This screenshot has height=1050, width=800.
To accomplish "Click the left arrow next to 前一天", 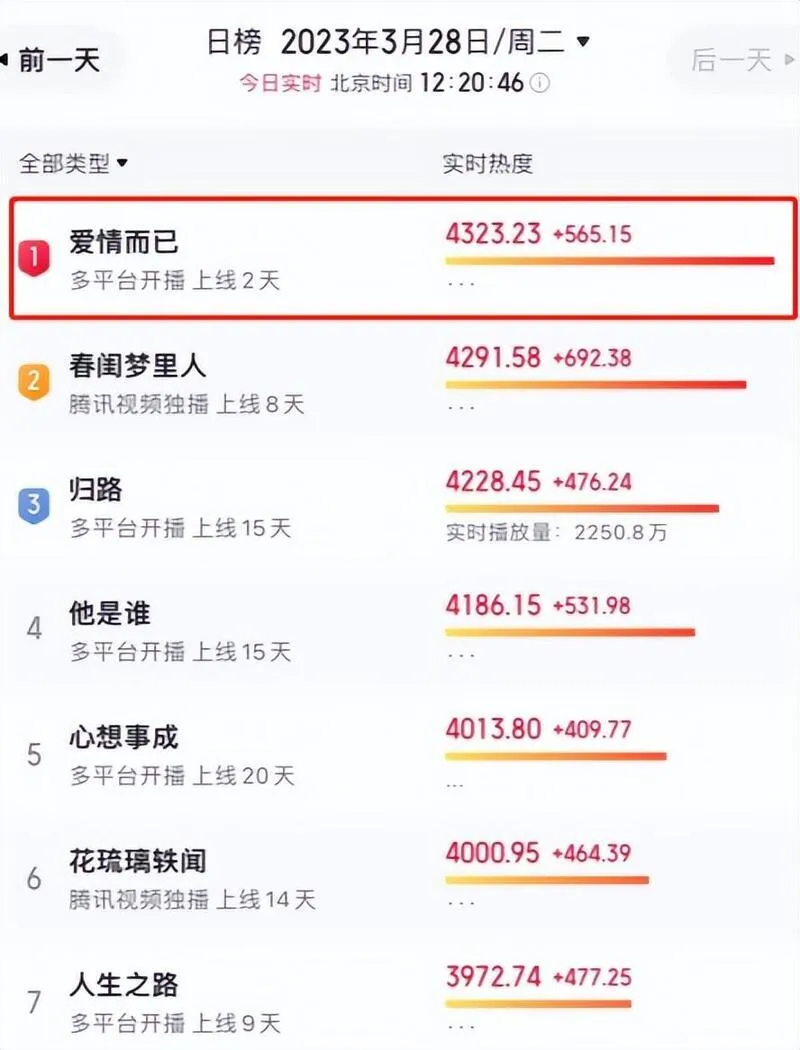I will [5, 60].
